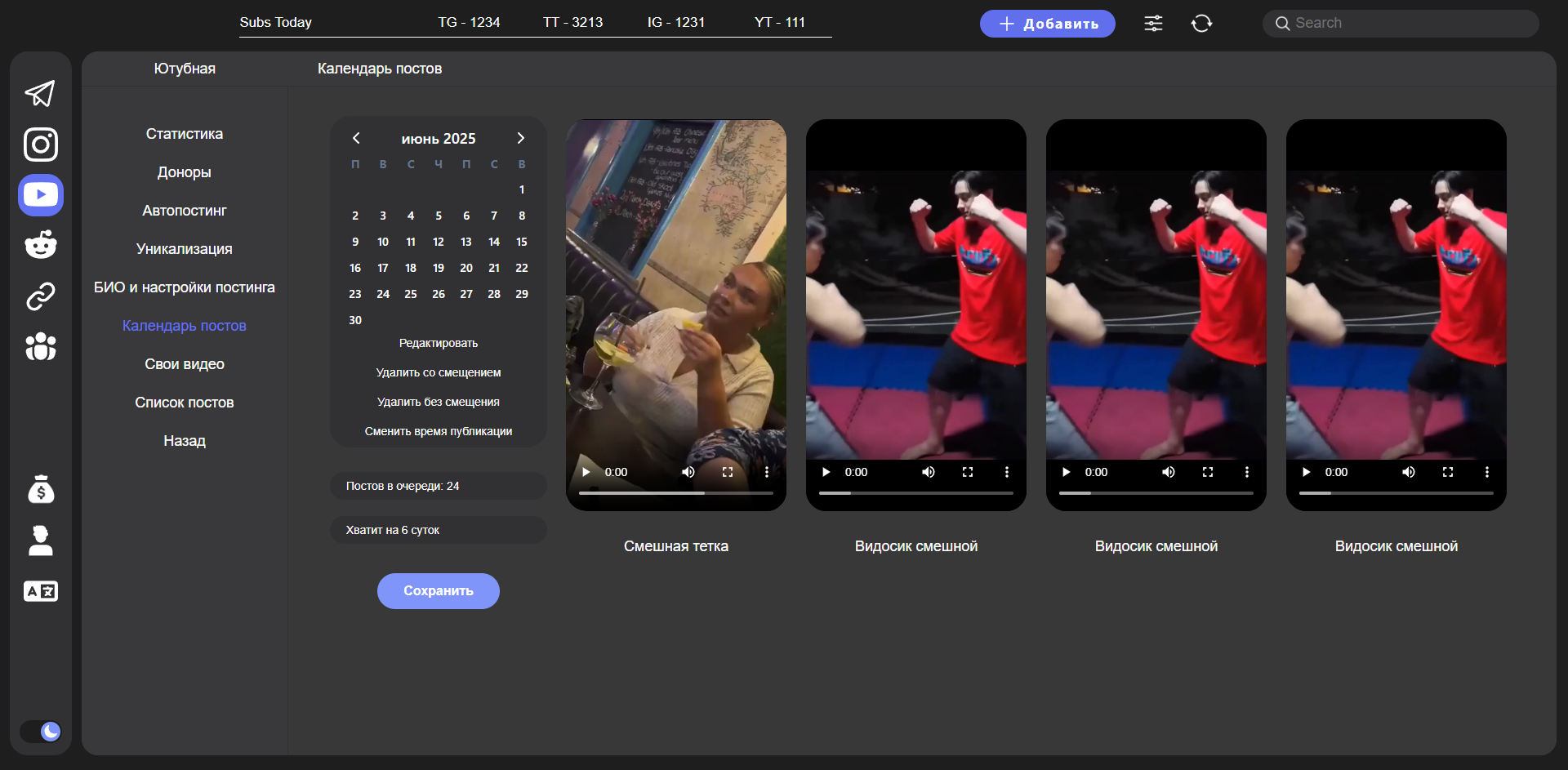Open the Instagram section in sidebar

40,145
